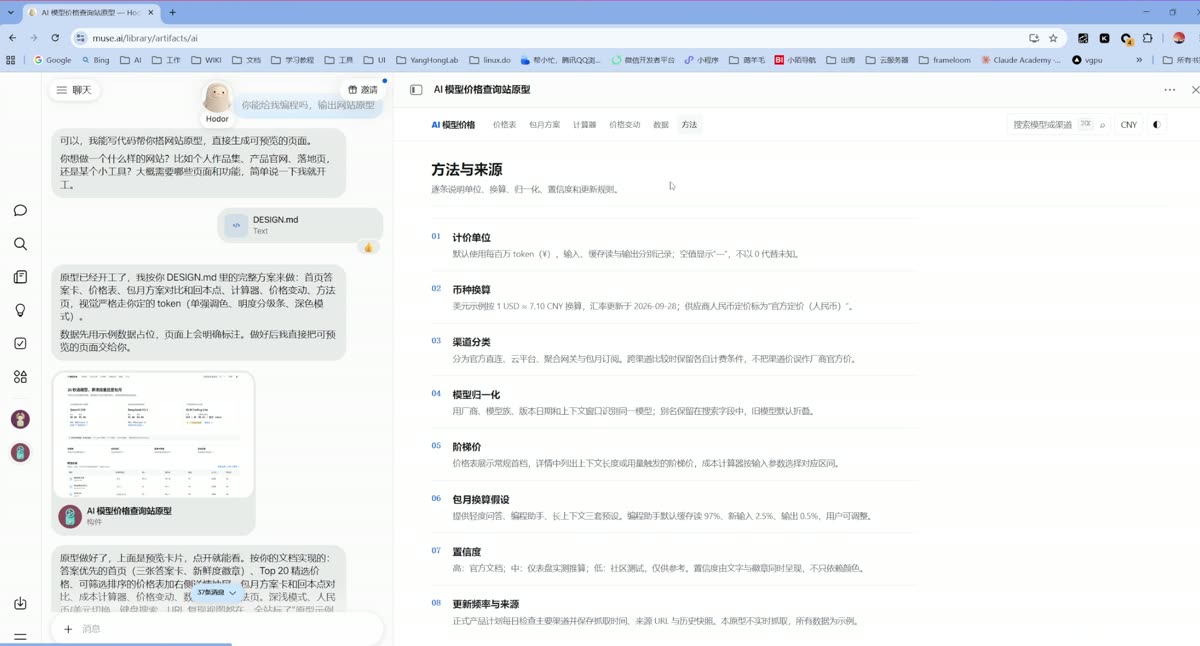Screen dimensions: 1200x646
Task: Open the apps grid in bookmarks bar
Action: (x=11, y=60)
